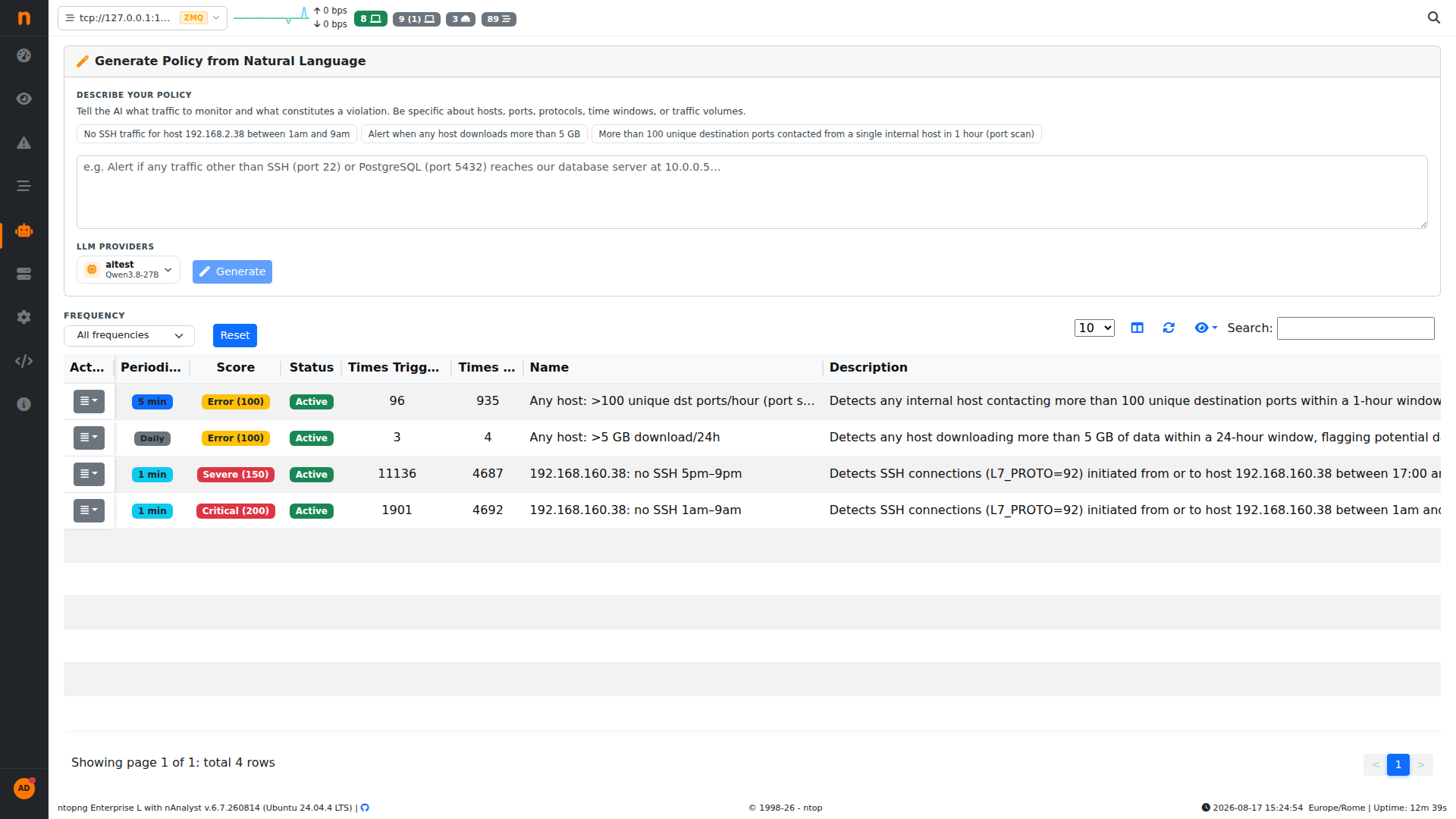The image size is (1456, 819).
Task: Click the table refresh icon
Action: coord(1169,328)
